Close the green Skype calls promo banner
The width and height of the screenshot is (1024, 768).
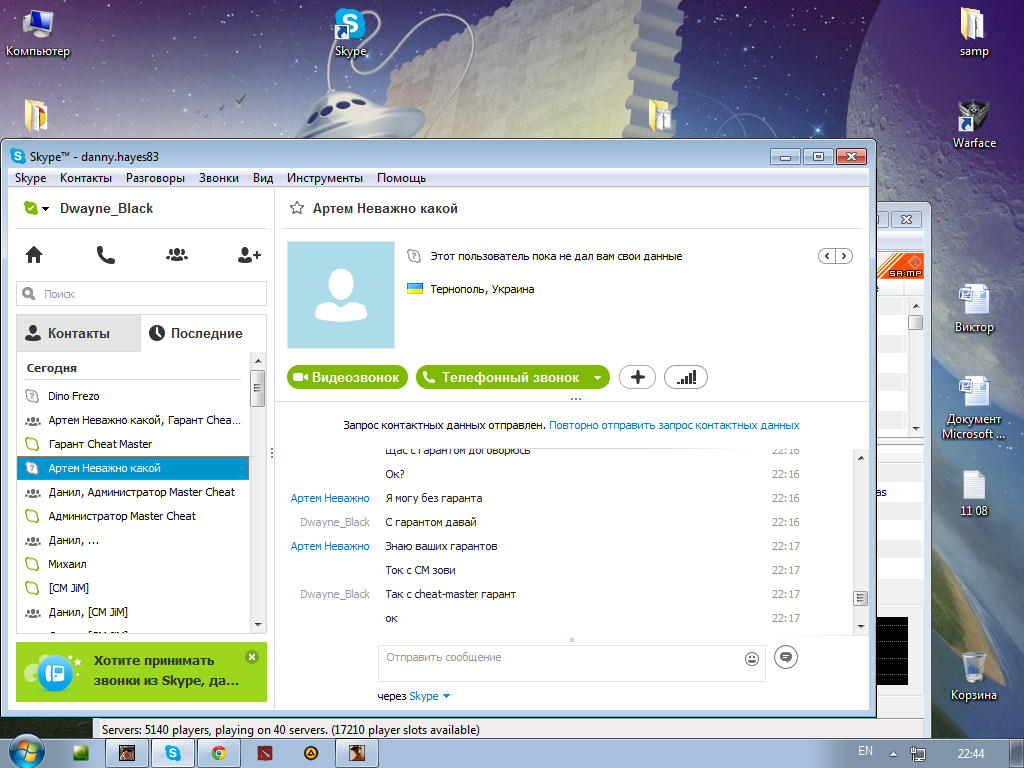[x=252, y=657]
